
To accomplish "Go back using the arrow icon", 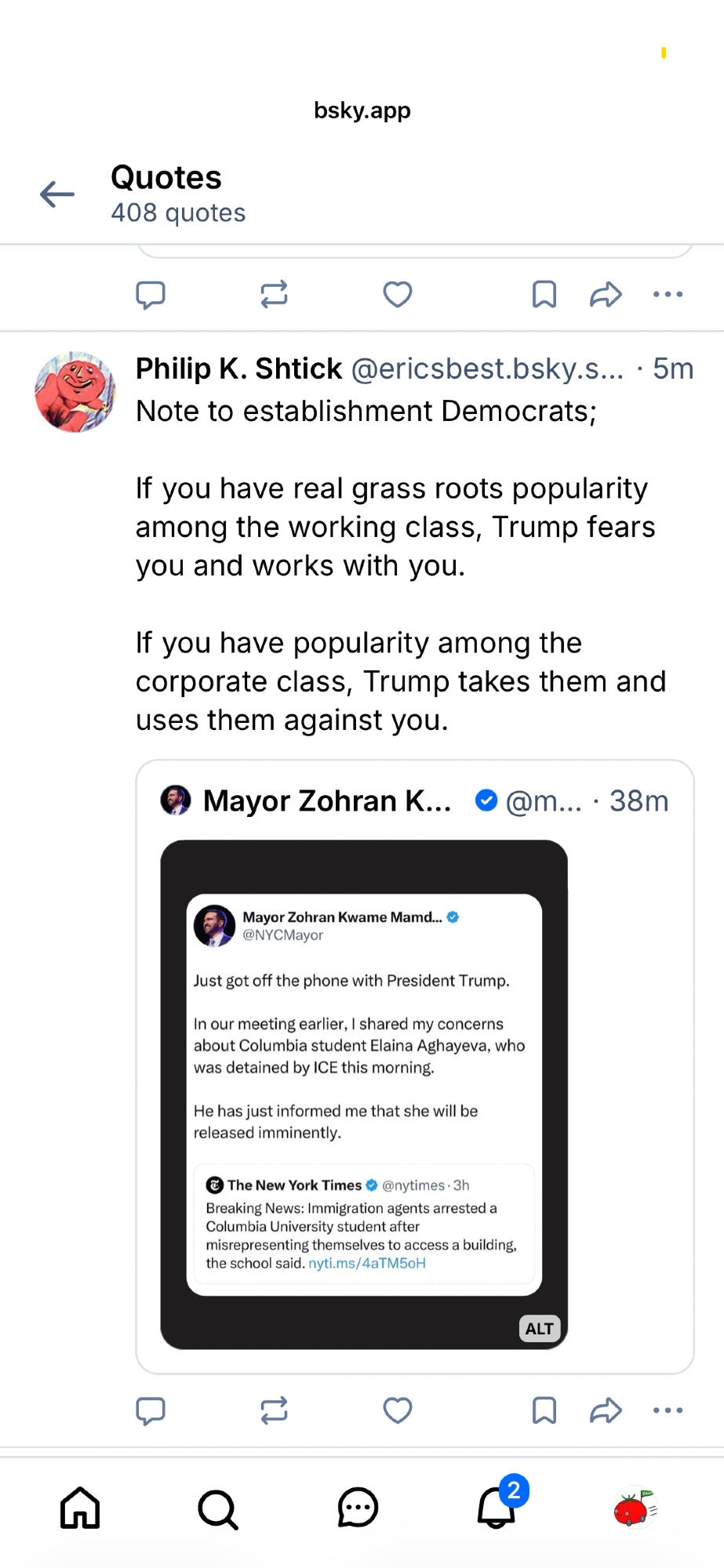I will [x=57, y=194].
